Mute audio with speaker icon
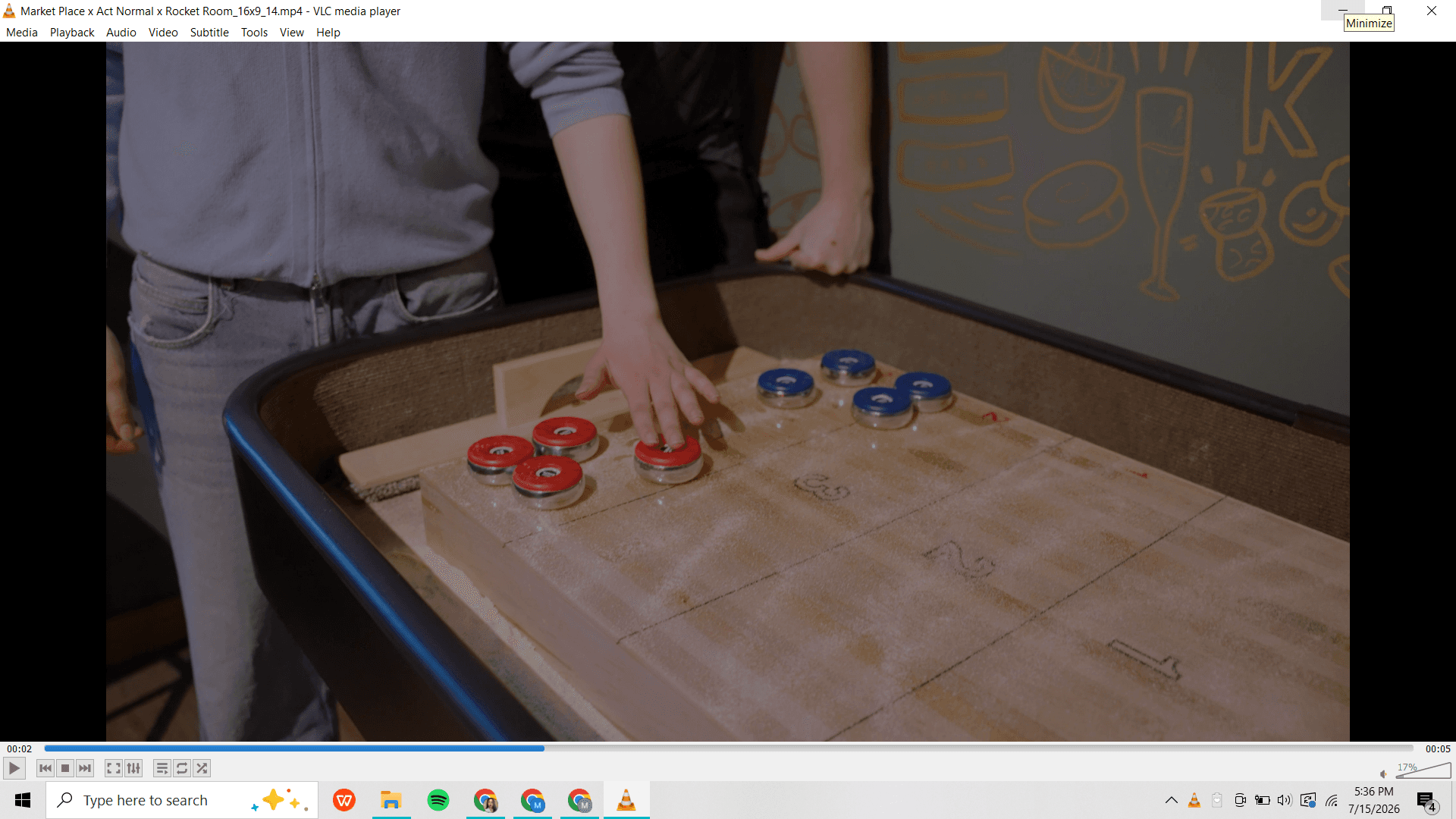Screen dimensions: 1456x819 coord(1383,773)
